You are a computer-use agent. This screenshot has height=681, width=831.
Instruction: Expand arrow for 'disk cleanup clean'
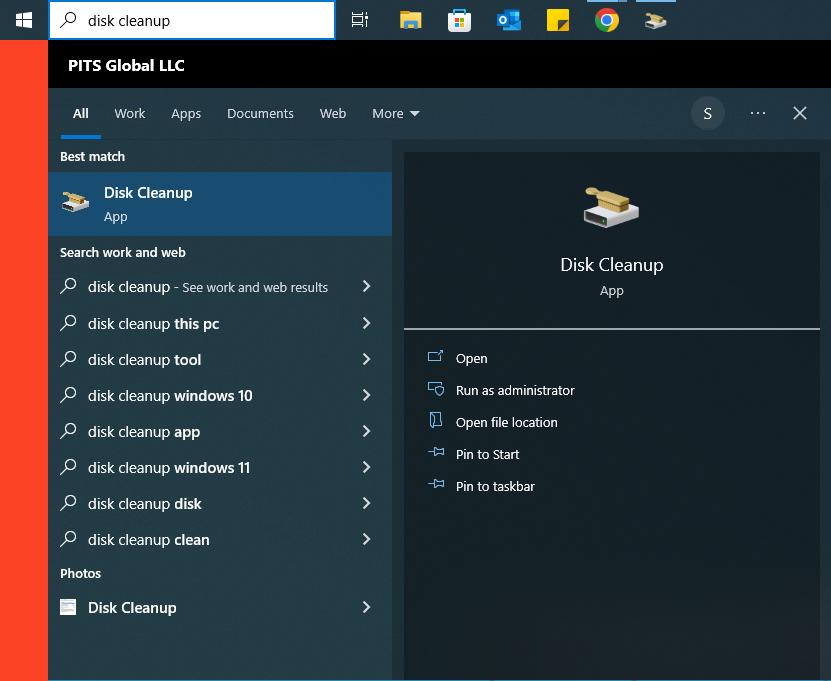click(366, 539)
